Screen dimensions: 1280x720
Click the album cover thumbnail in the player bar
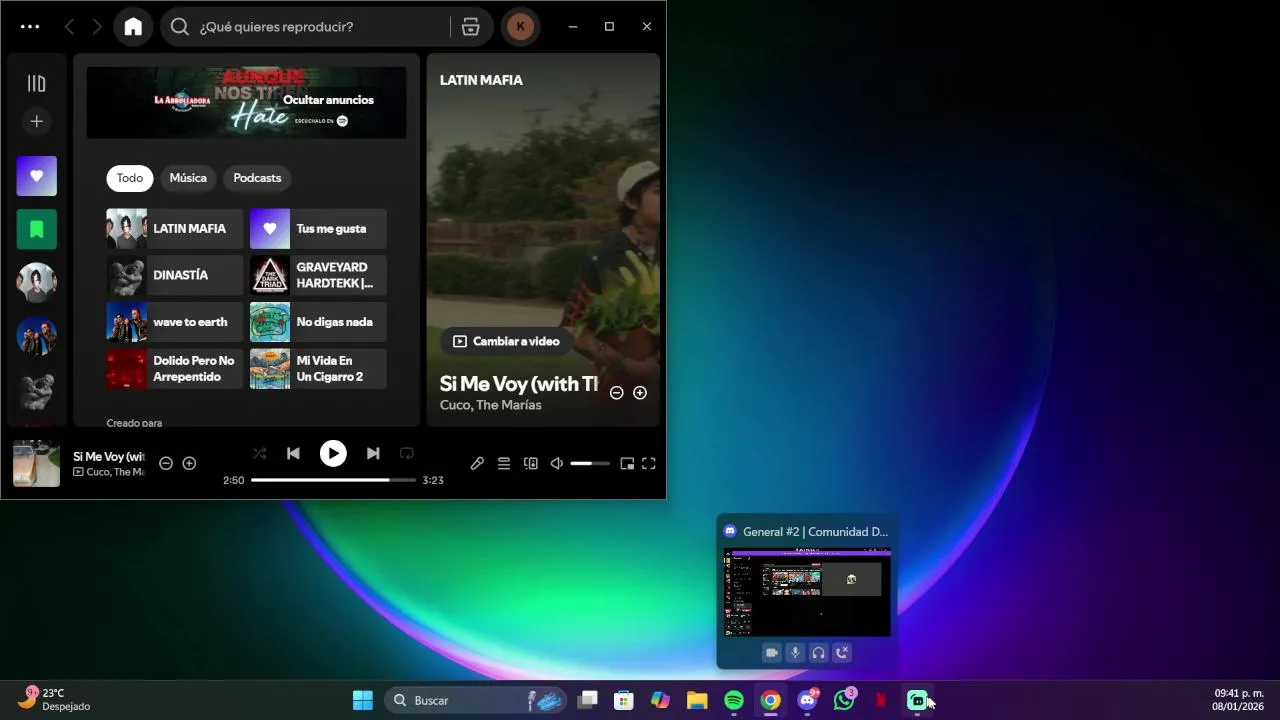pos(36,463)
